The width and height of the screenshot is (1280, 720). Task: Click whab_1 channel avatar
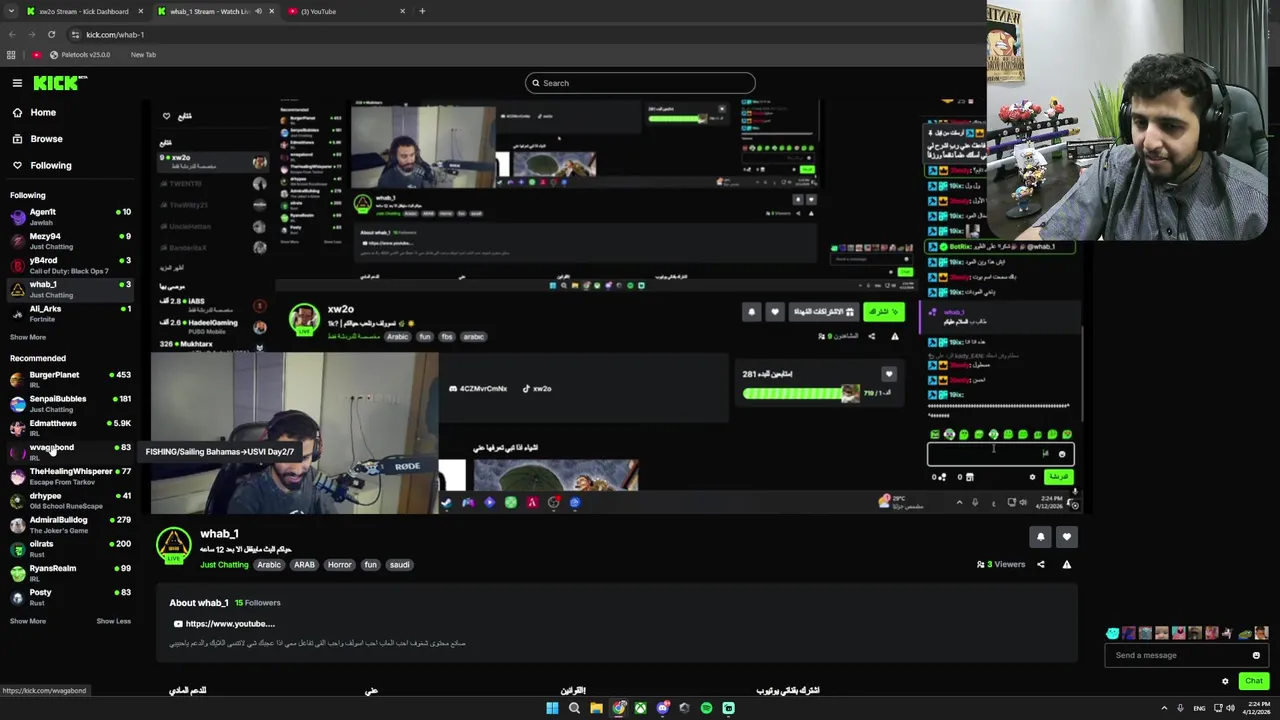coord(173,546)
